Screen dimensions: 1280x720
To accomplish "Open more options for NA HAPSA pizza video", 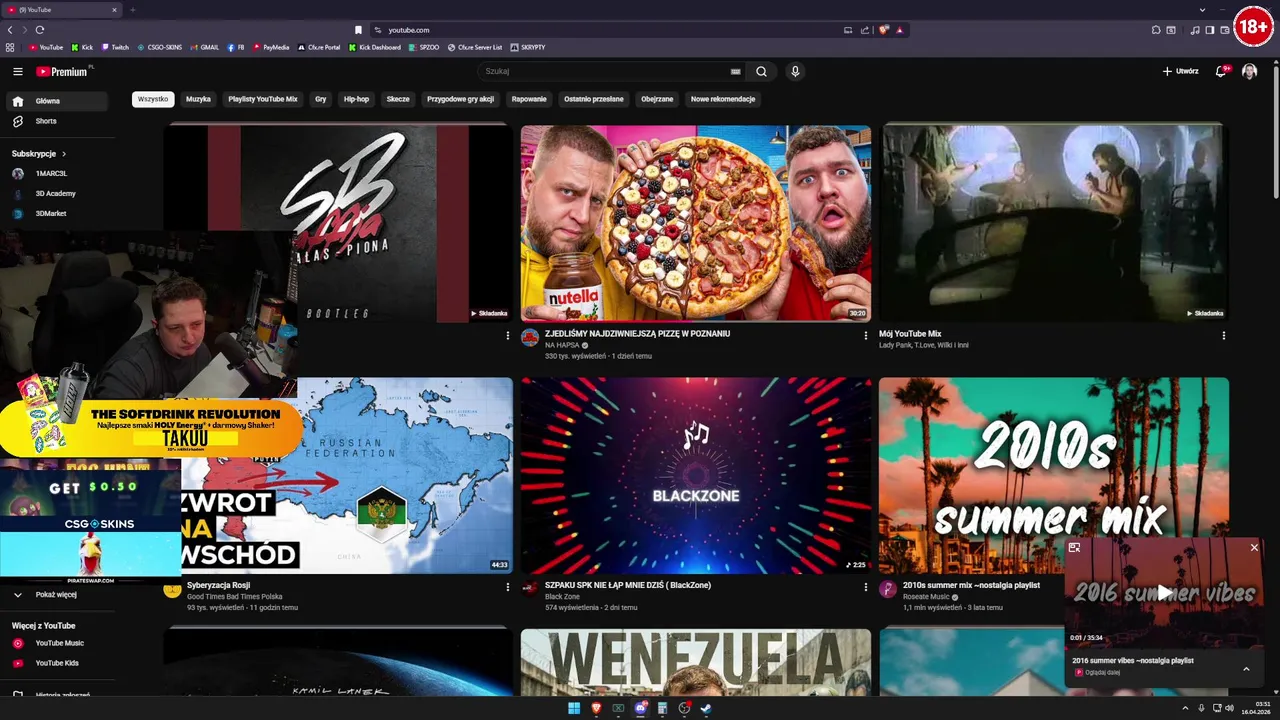I will click(866, 336).
